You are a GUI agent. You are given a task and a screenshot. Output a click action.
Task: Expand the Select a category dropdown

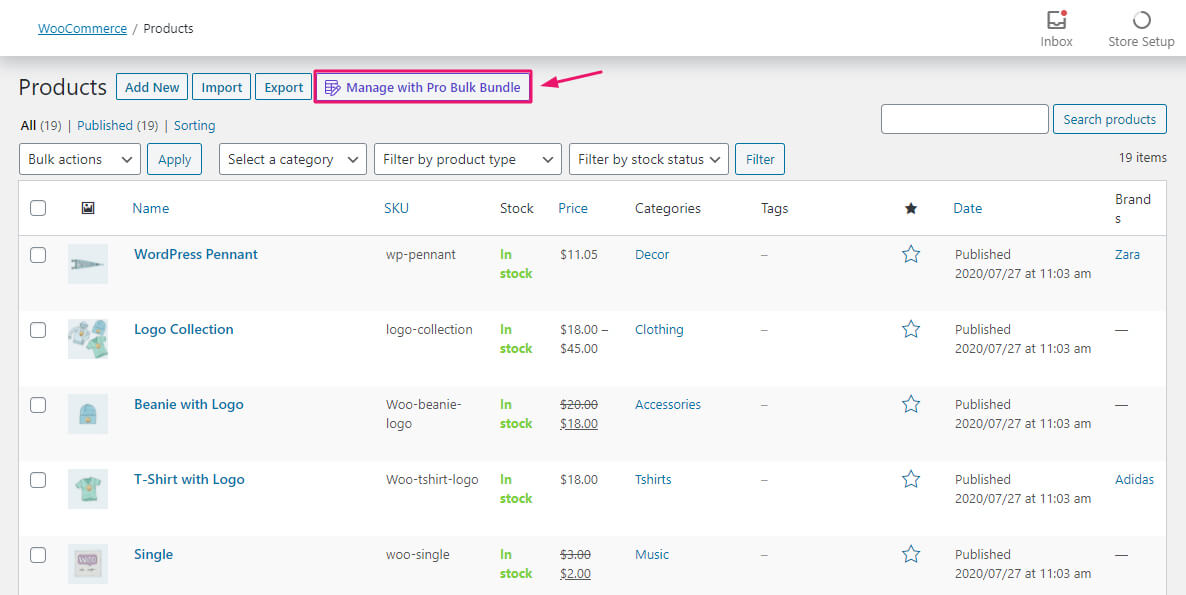[293, 159]
